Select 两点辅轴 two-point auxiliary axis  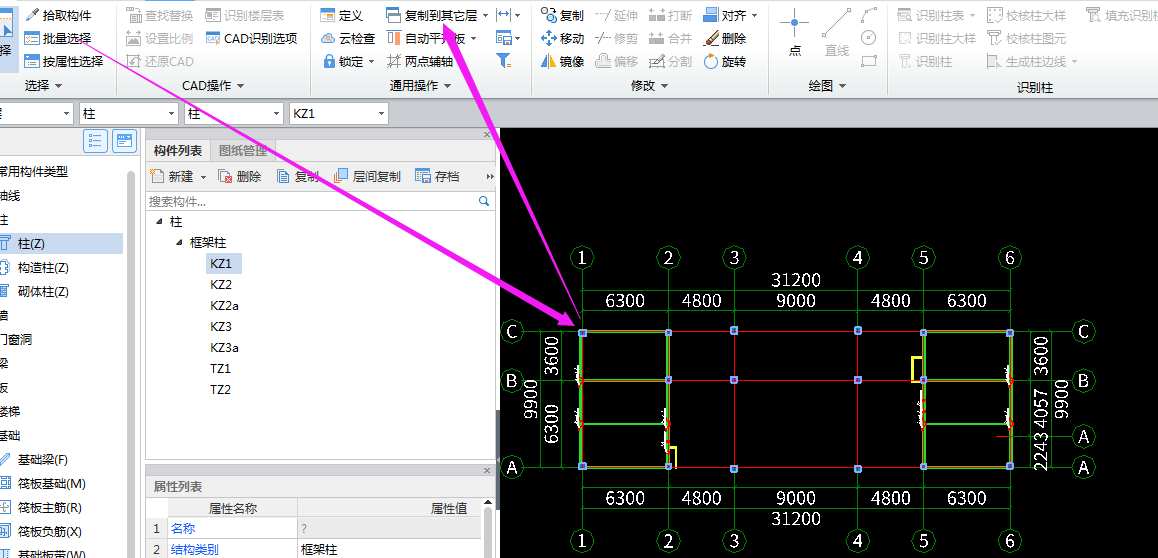pos(419,62)
